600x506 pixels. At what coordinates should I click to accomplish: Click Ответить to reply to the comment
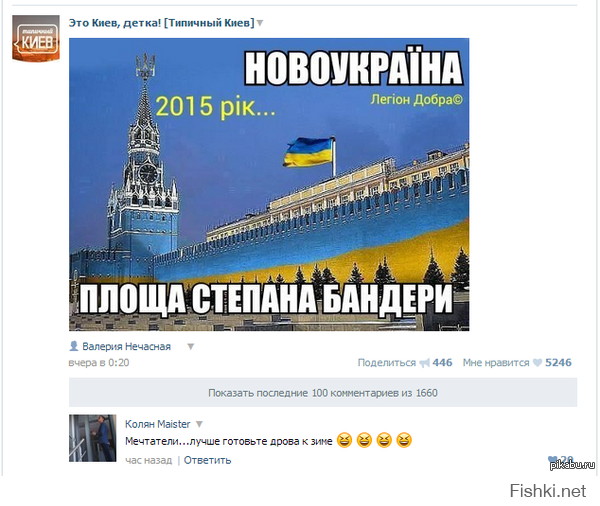207,460
